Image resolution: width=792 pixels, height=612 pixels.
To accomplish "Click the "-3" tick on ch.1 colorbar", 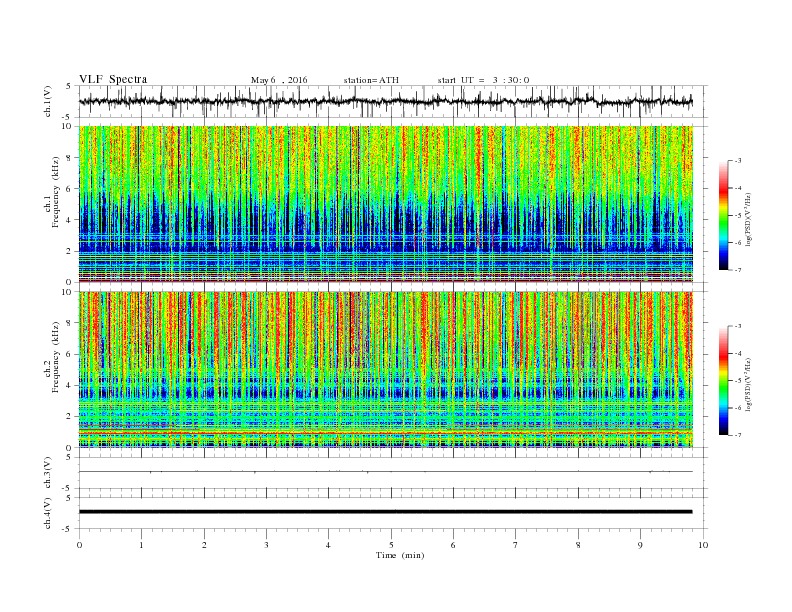I will (738, 161).
